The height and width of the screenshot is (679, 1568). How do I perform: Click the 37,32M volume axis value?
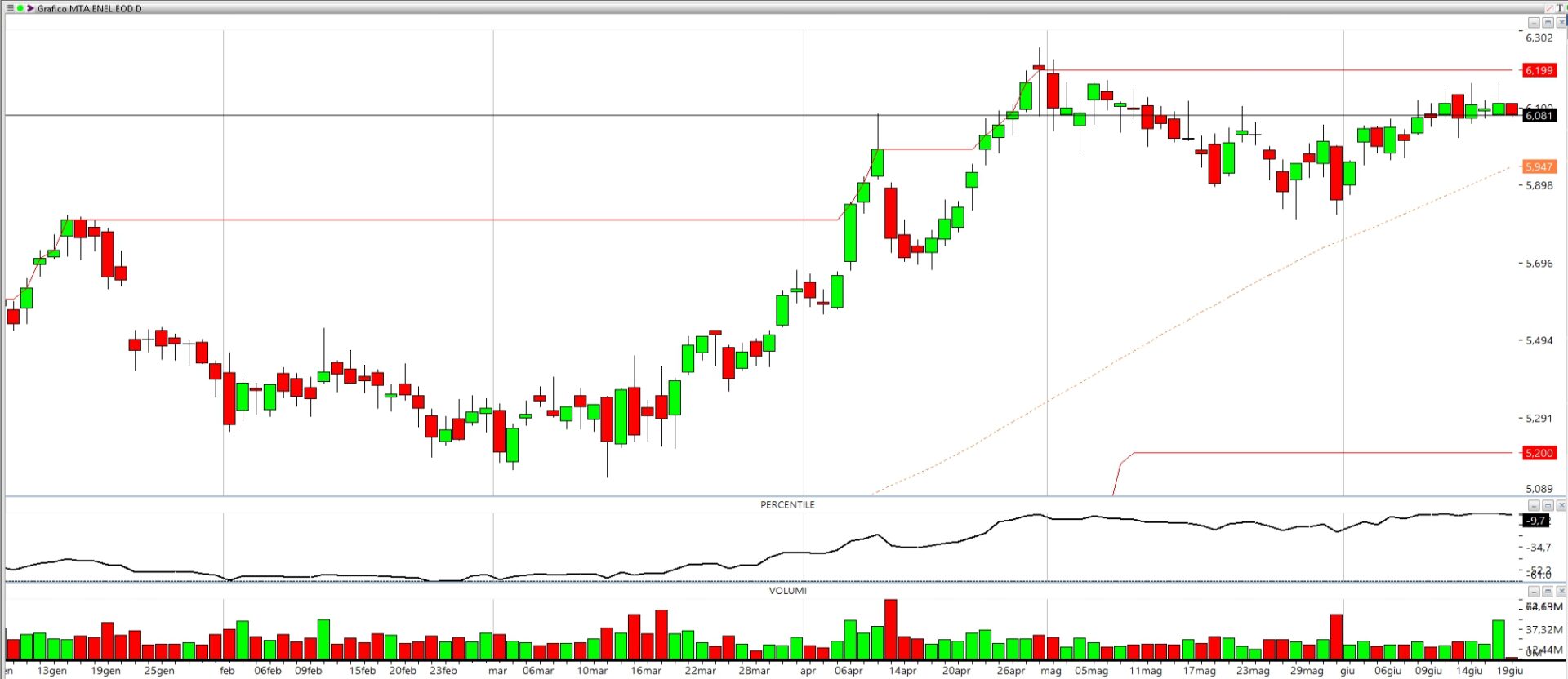pyautogui.click(x=1544, y=629)
